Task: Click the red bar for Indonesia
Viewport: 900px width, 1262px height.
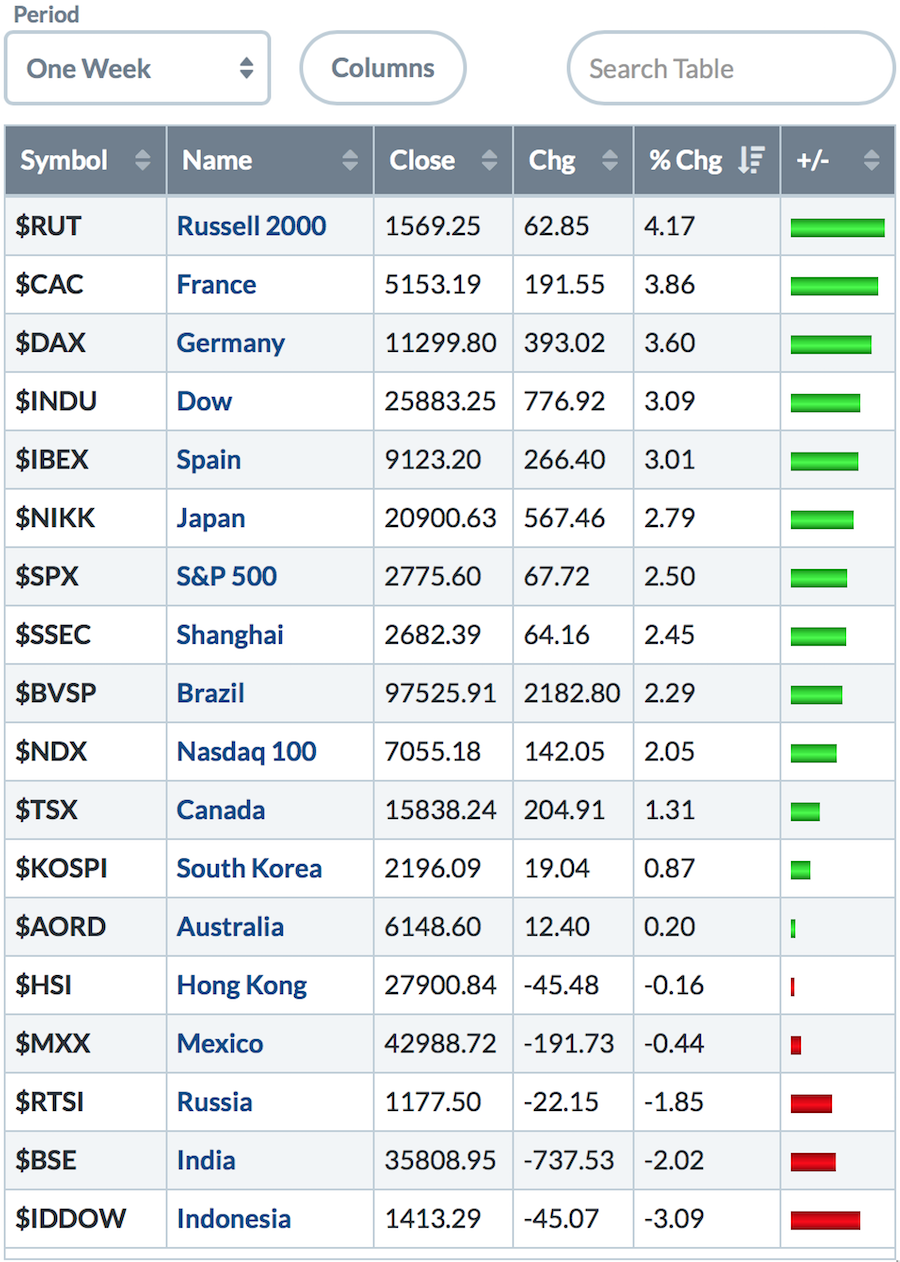Action: pyautogui.click(x=825, y=1221)
